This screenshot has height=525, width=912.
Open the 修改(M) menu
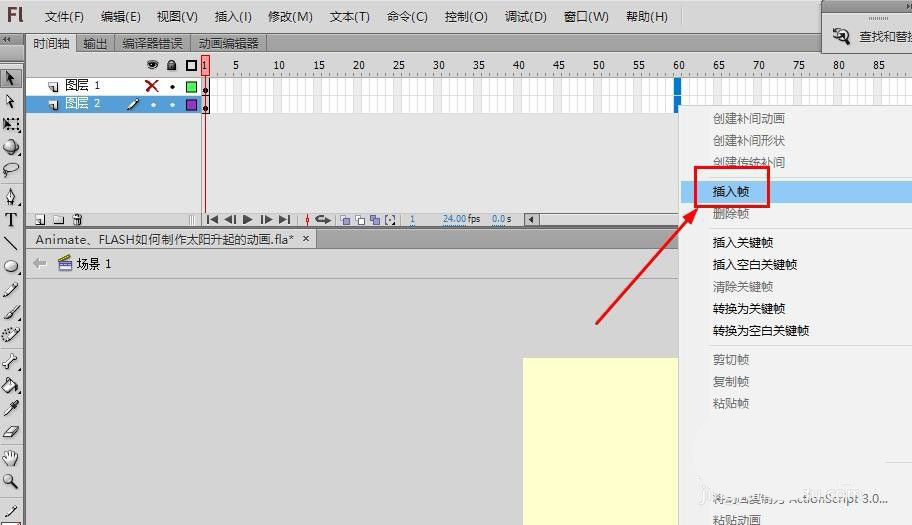click(290, 17)
